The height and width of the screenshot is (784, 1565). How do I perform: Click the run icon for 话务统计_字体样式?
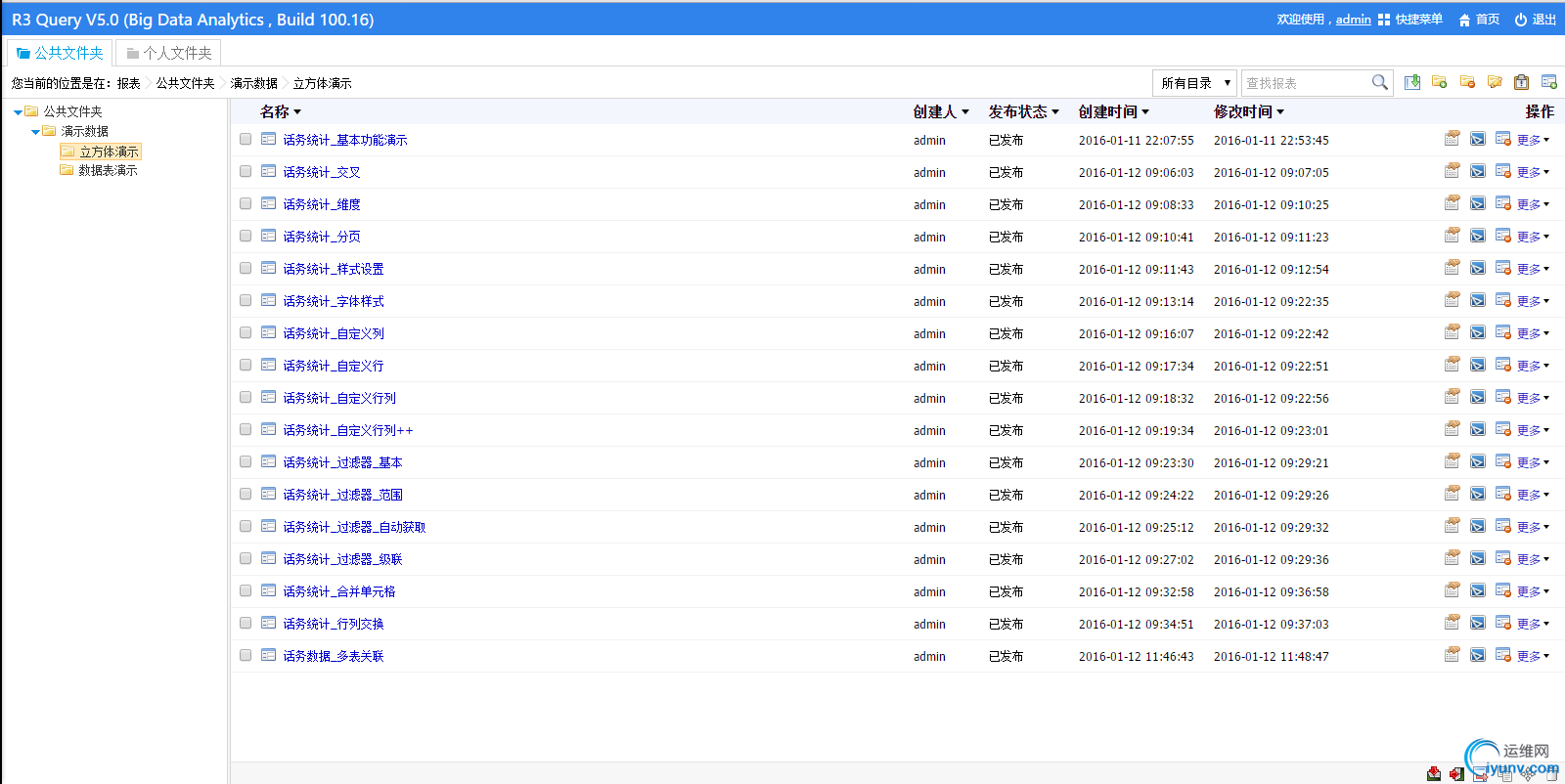tap(1478, 300)
